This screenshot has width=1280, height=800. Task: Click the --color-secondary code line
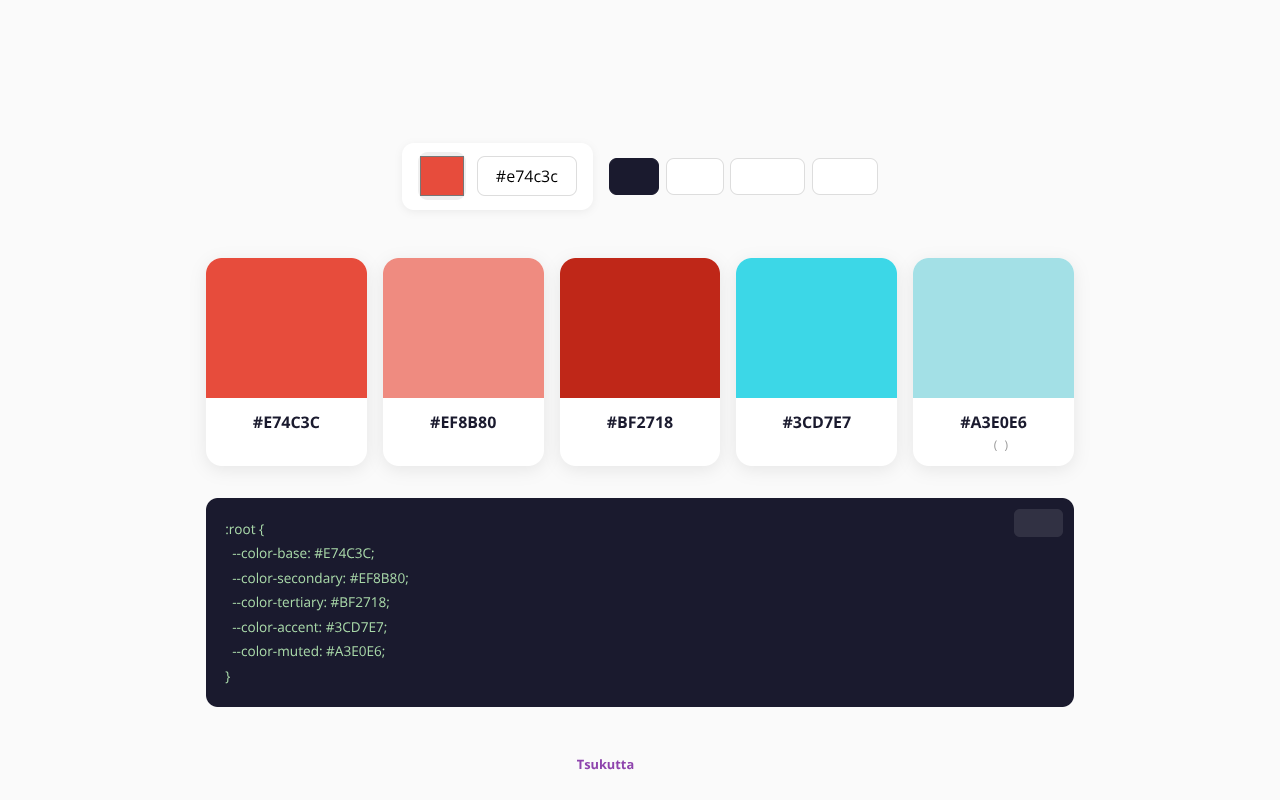click(x=320, y=578)
